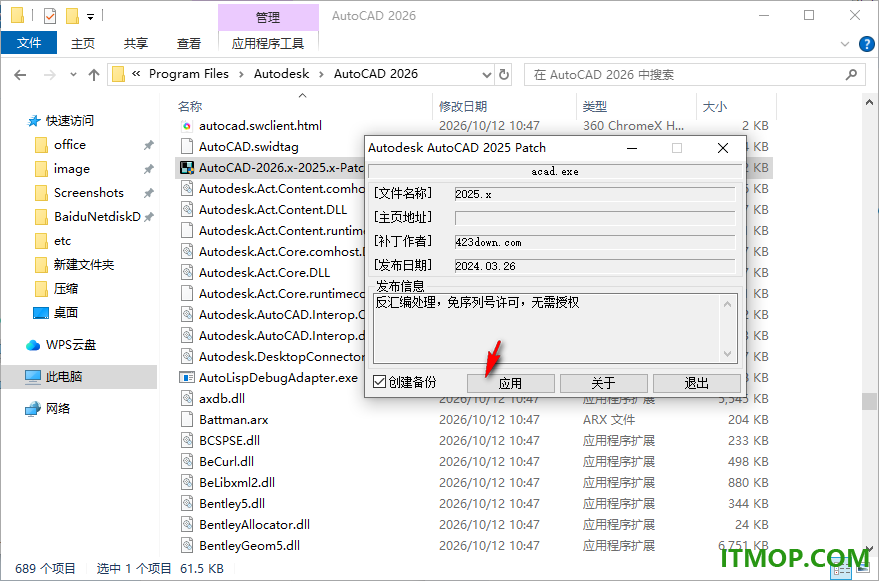This screenshot has height=581, width=879.
Task: Select the BeCurl.dll file
Action: coord(226,462)
